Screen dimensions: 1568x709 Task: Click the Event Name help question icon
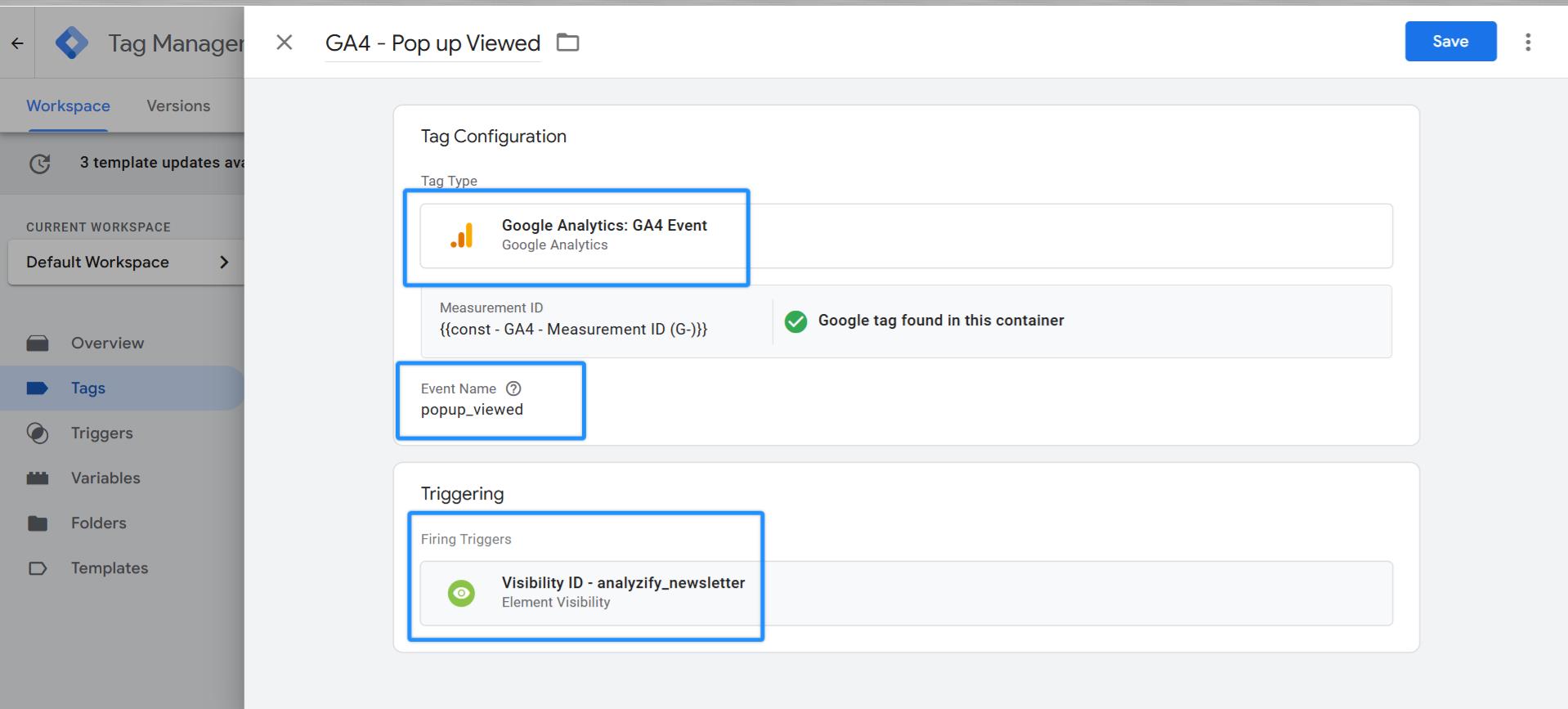pyautogui.click(x=513, y=388)
